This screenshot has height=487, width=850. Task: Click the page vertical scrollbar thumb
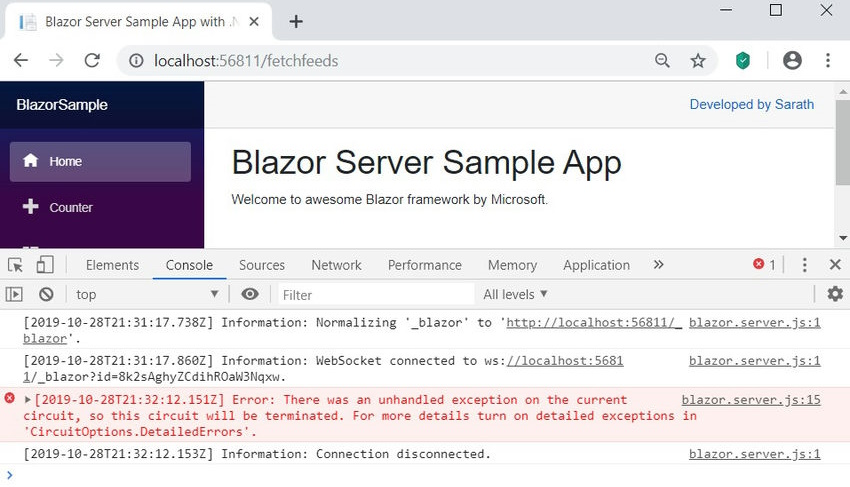(x=842, y=142)
